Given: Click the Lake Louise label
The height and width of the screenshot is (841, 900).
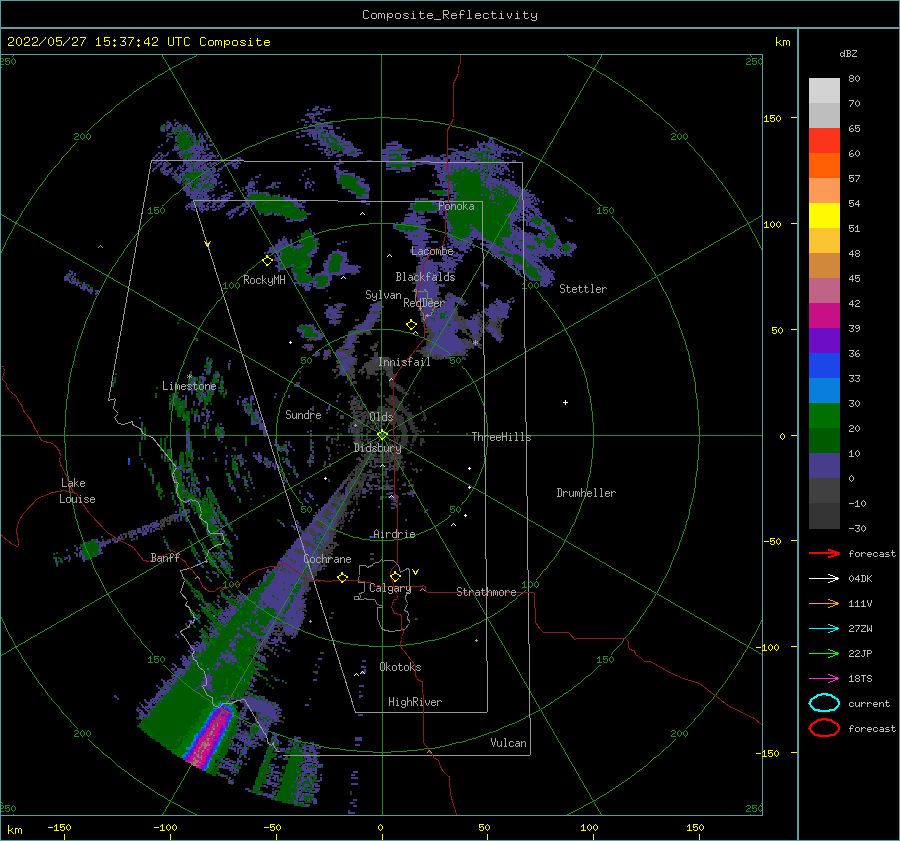Looking at the screenshot, I should click(77, 491).
